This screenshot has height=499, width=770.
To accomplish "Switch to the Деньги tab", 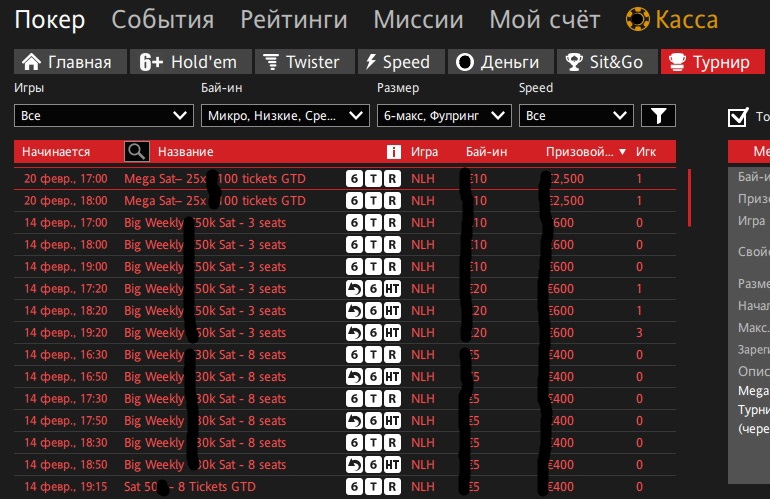I will (500, 62).
